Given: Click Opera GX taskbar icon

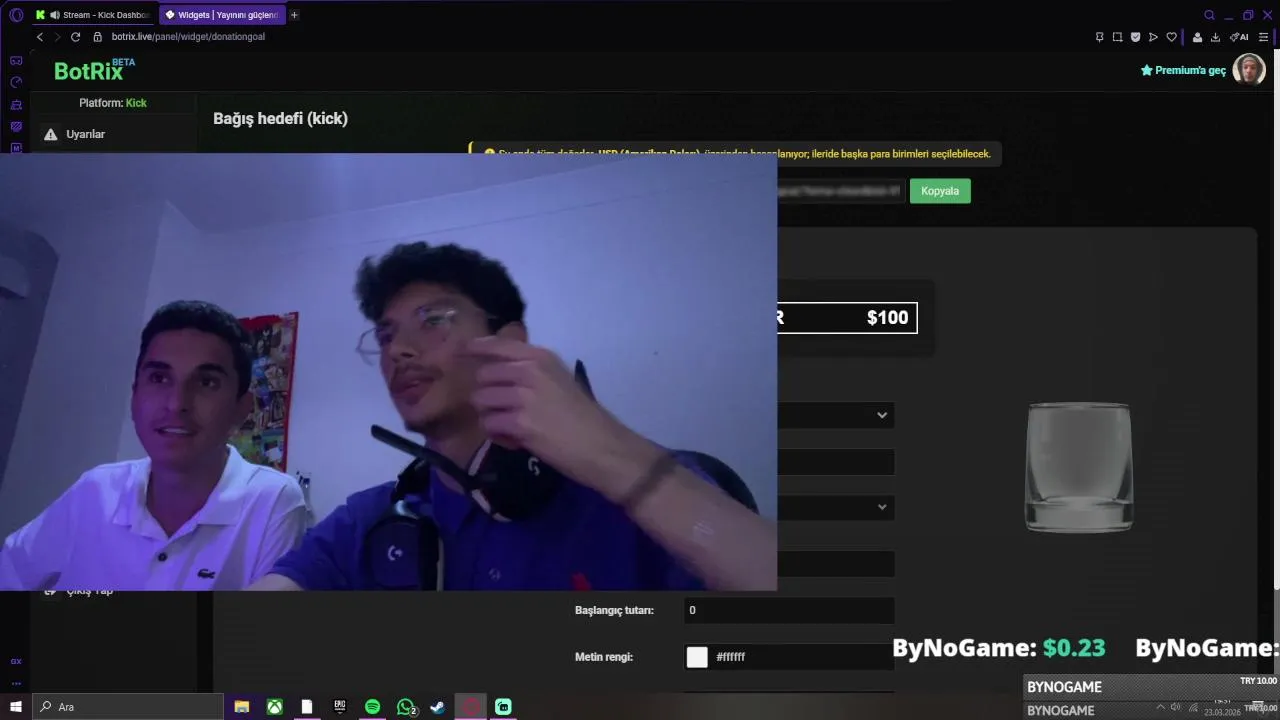Looking at the screenshot, I should click(471, 707).
